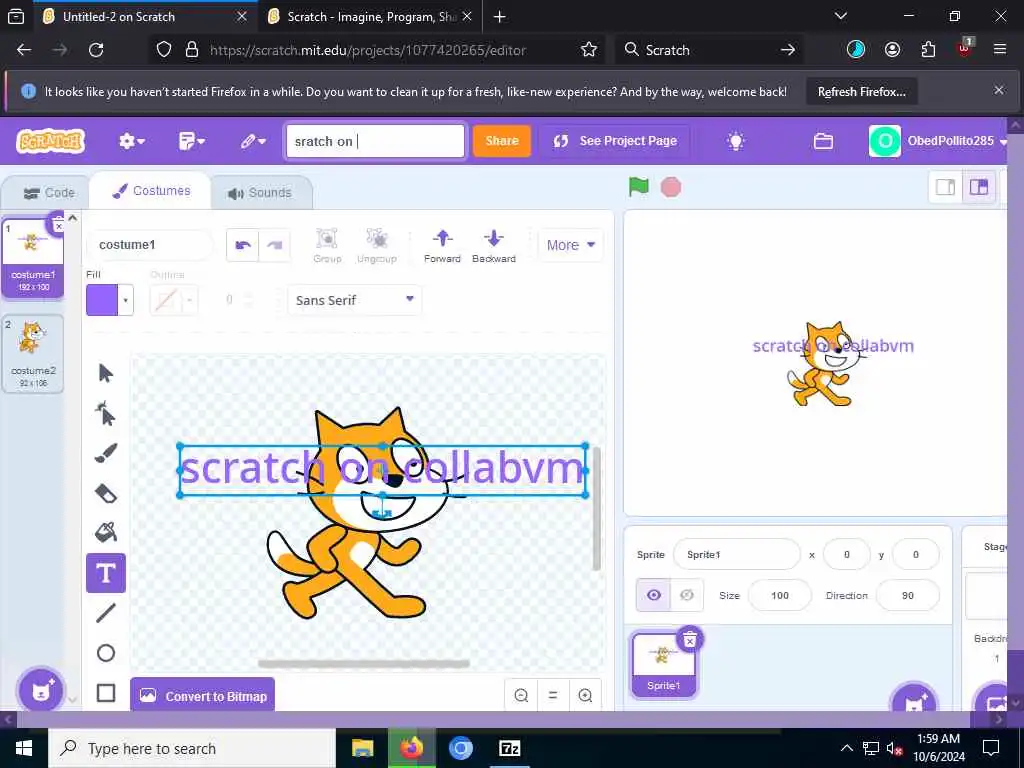Image resolution: width=1024 pixels, height=768 pixels.
Task: Click the Scratch logo
Action: [51, 140]
